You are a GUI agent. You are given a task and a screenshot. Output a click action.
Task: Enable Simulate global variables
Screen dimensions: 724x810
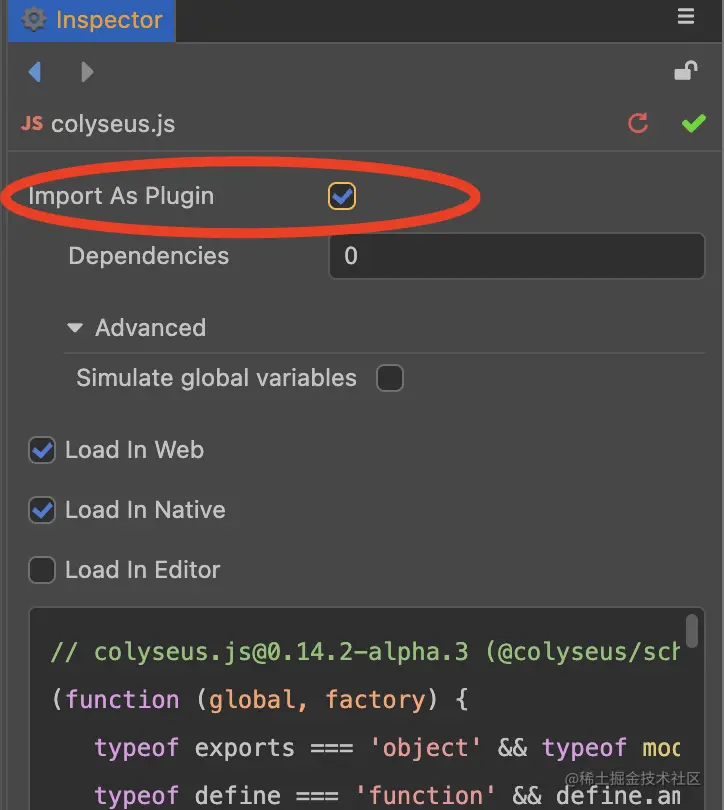pyautogui.click(x=390, y=378)
